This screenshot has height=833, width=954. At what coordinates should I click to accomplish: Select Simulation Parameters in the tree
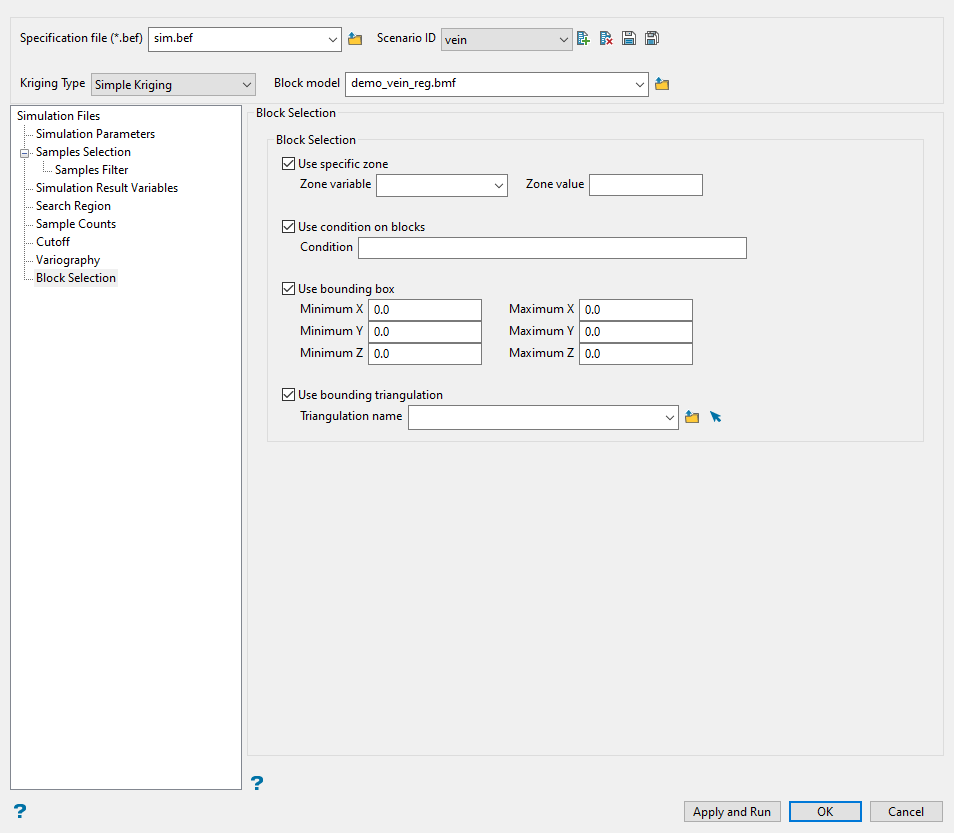[x=95, y=134]
